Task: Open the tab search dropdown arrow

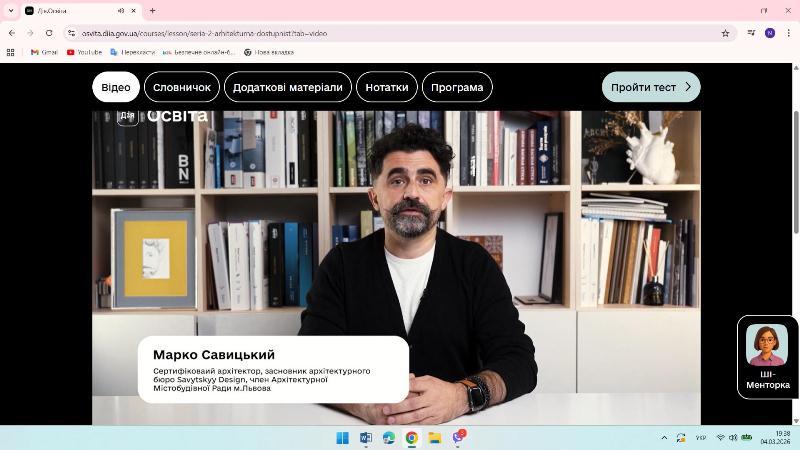Action: (x=11, y=10)
